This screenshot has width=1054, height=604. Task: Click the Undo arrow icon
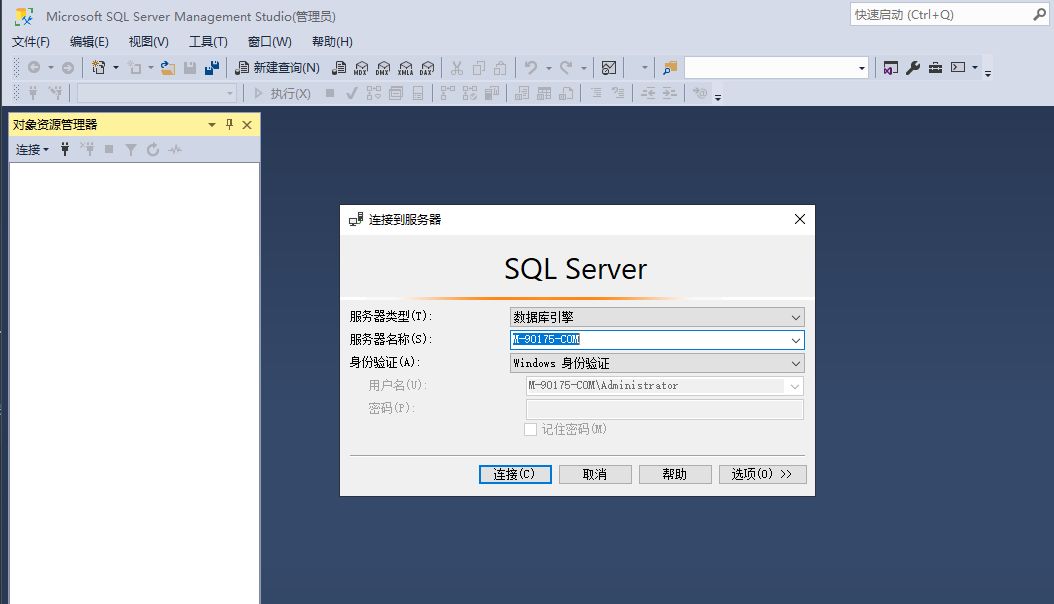(531, 67)
